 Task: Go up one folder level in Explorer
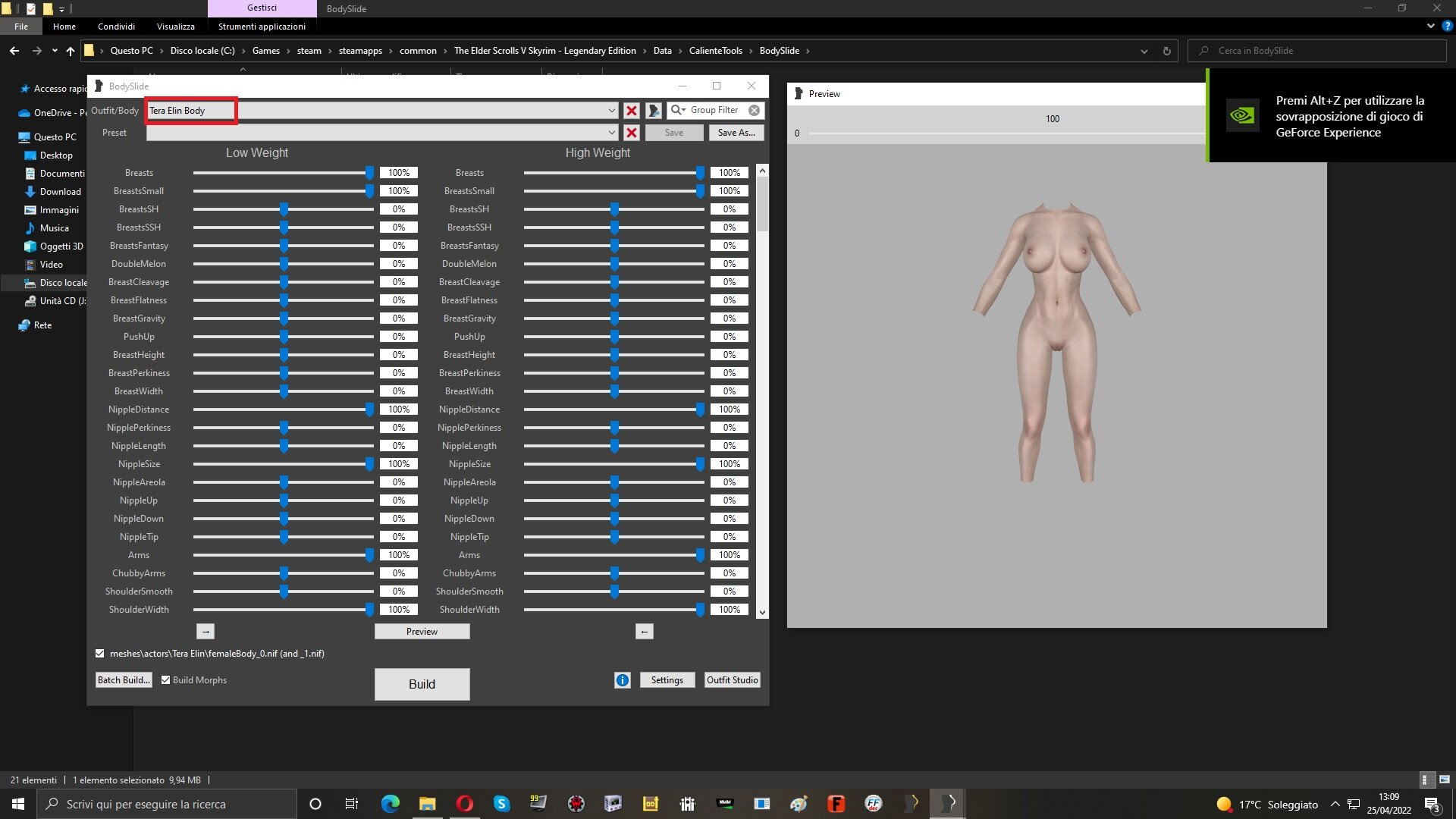tap(71, 51)
